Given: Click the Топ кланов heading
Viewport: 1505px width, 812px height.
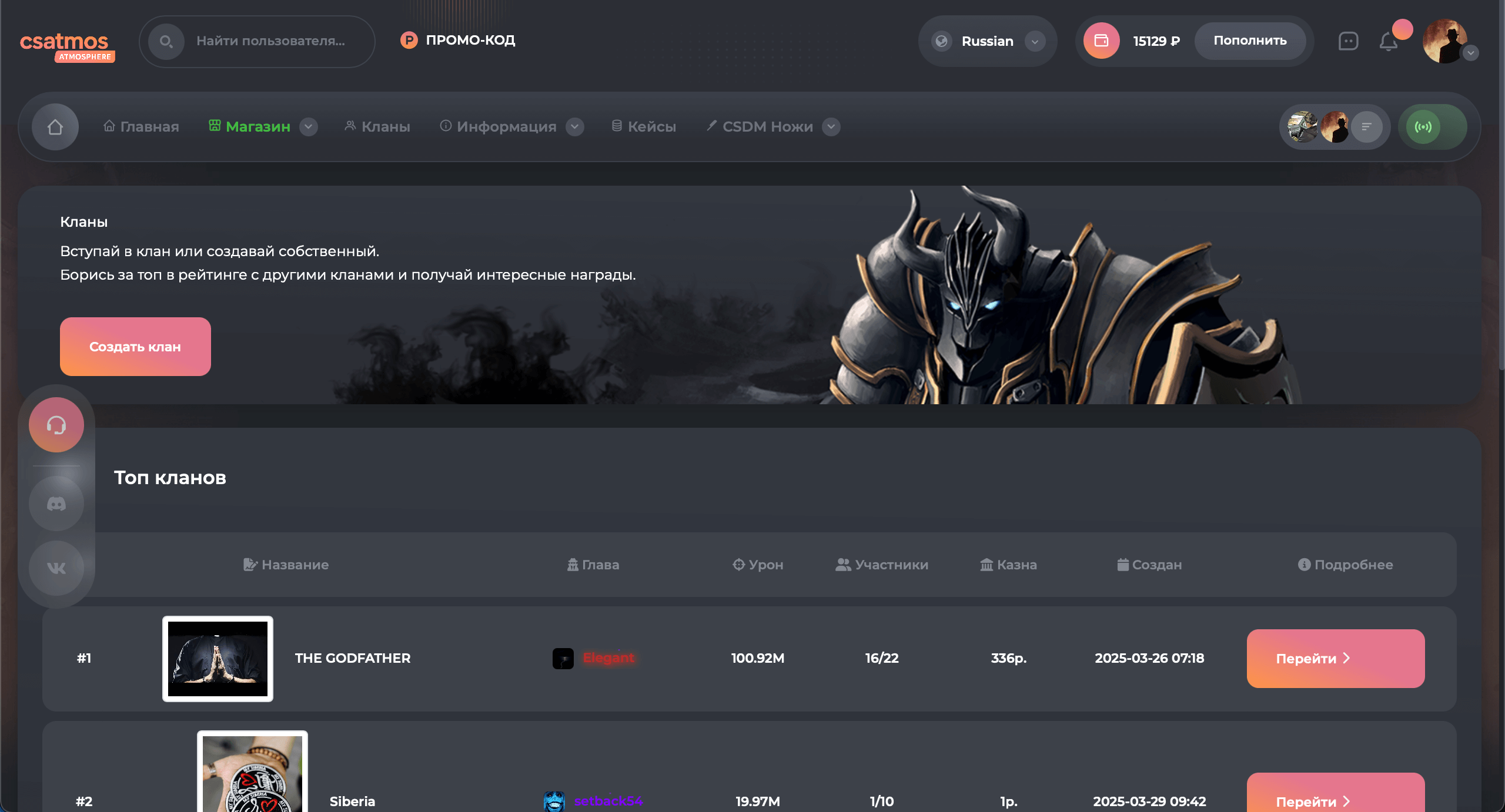Looking at the screenshot, I should 170,478.
